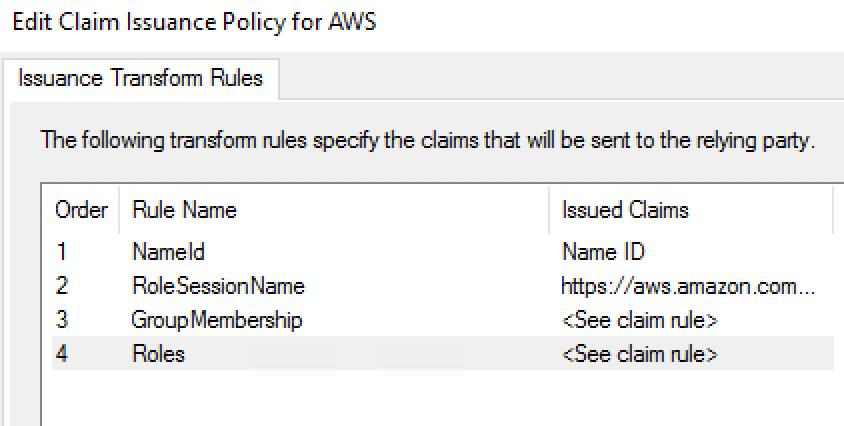Click order number 4 in the list

tap(62, 354)
